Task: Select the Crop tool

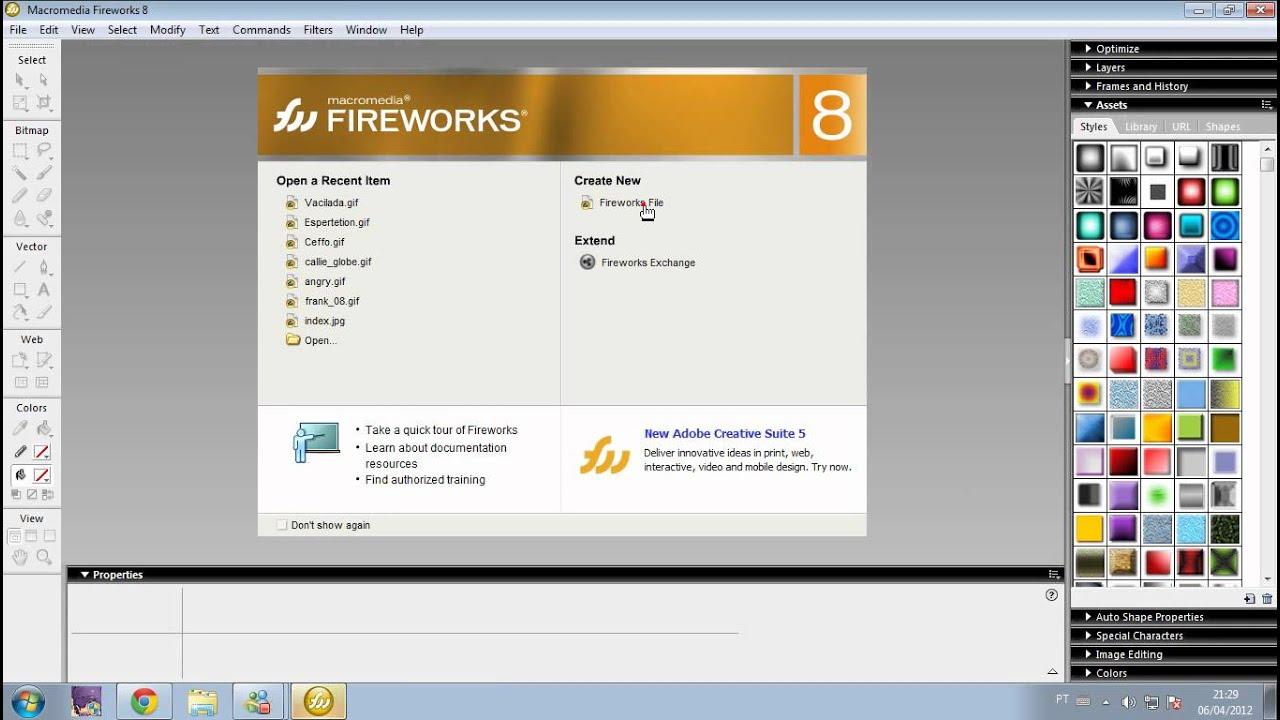Action: (x=43, y=102)
